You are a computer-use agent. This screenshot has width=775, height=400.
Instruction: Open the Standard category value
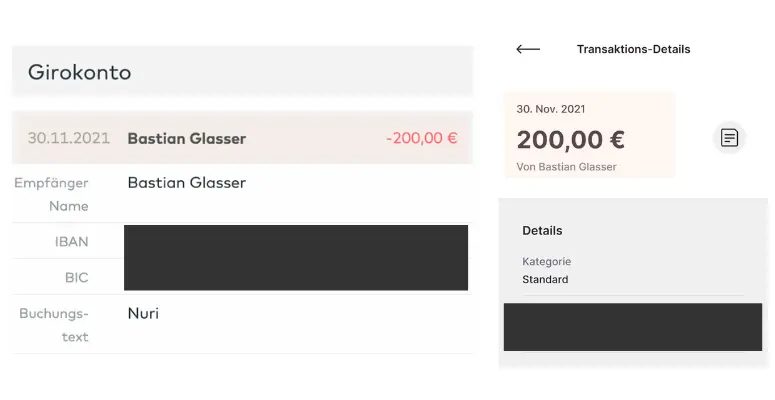tap(545, 280)
